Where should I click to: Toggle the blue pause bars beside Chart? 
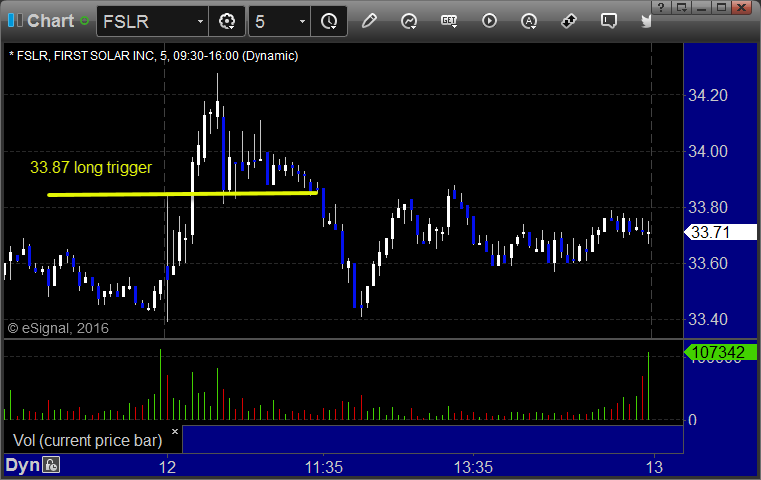pos(15,20)
